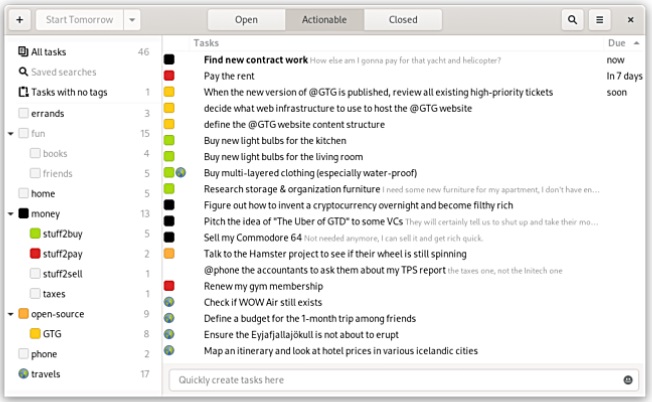Click globe icon on Check if WOW Air row
The image size is (652, 402).
coord(169,302)
